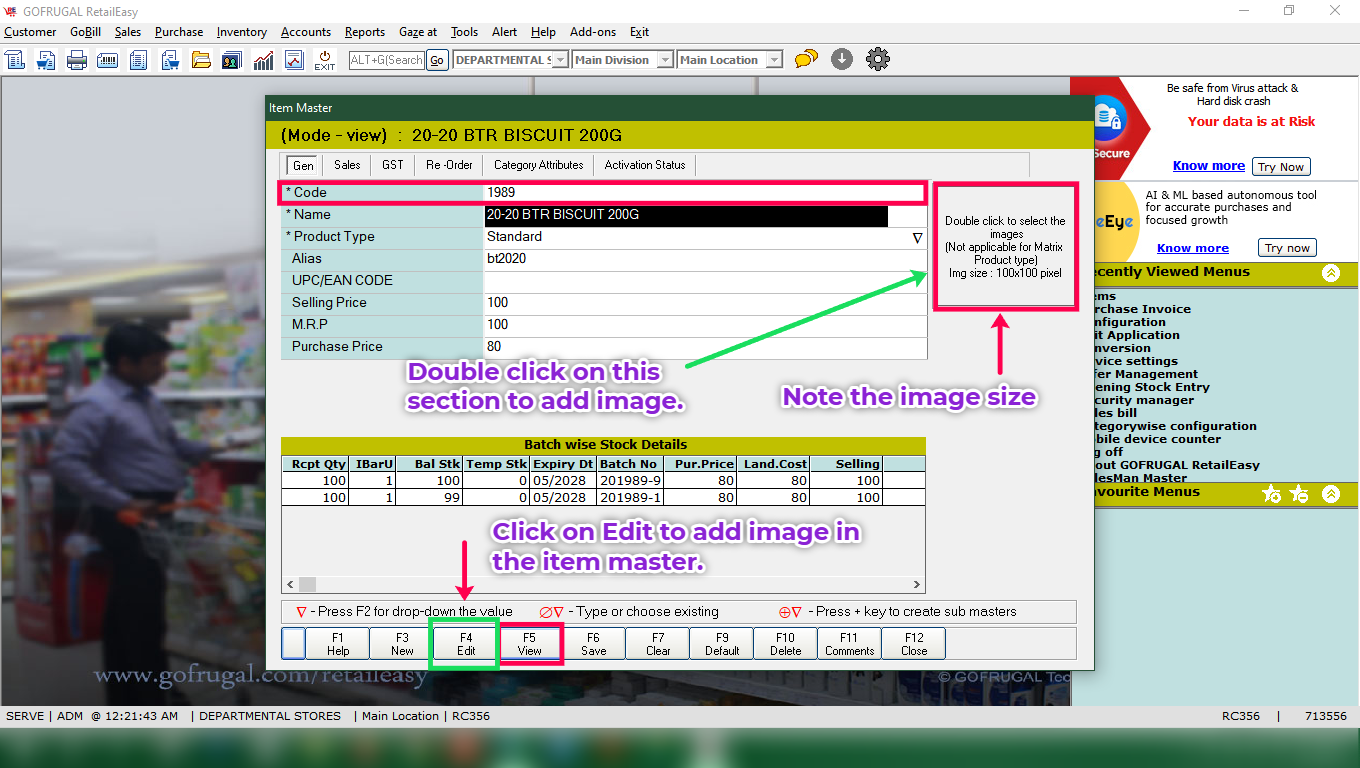Click the EXIT power icon
Viewport: 1360px width, 768px height.
tap(325, 60)
